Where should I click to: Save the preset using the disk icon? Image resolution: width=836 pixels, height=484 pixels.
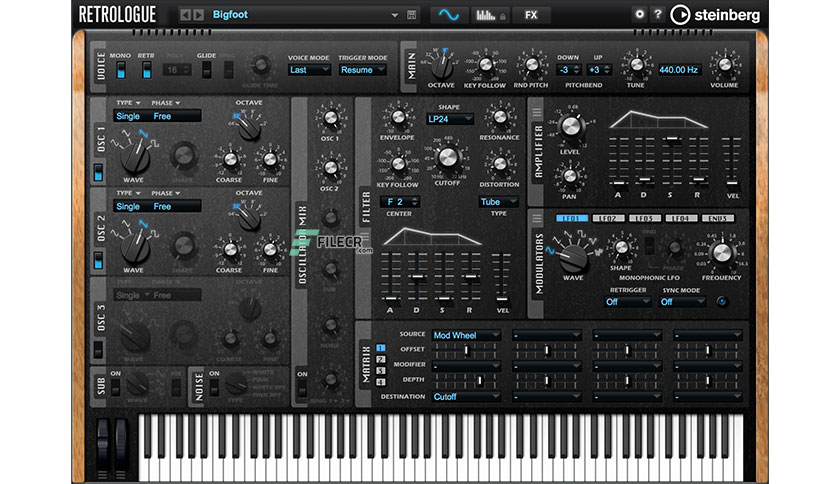(x=412, y=15)
